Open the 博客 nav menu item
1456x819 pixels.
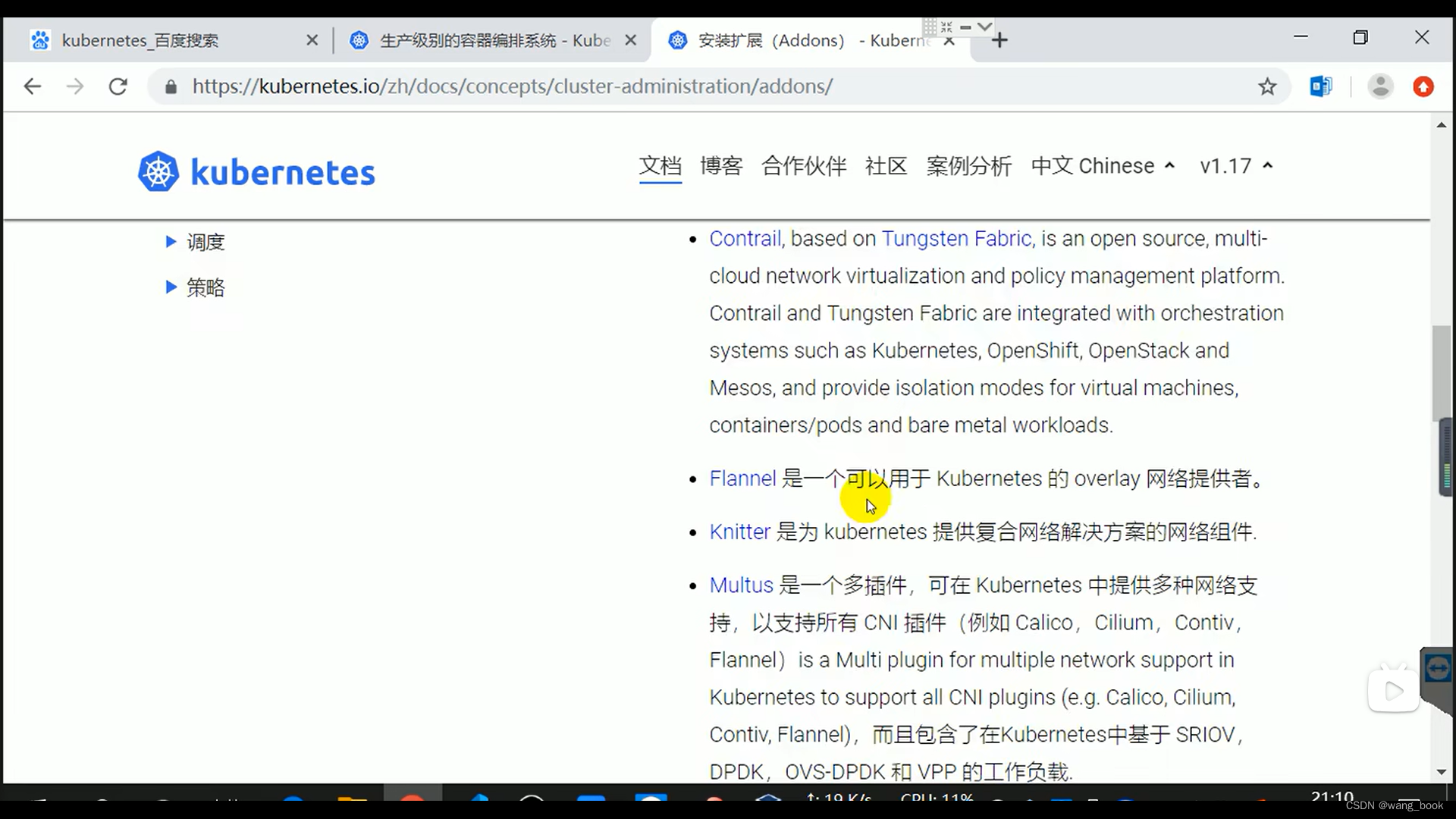(721, 166)
